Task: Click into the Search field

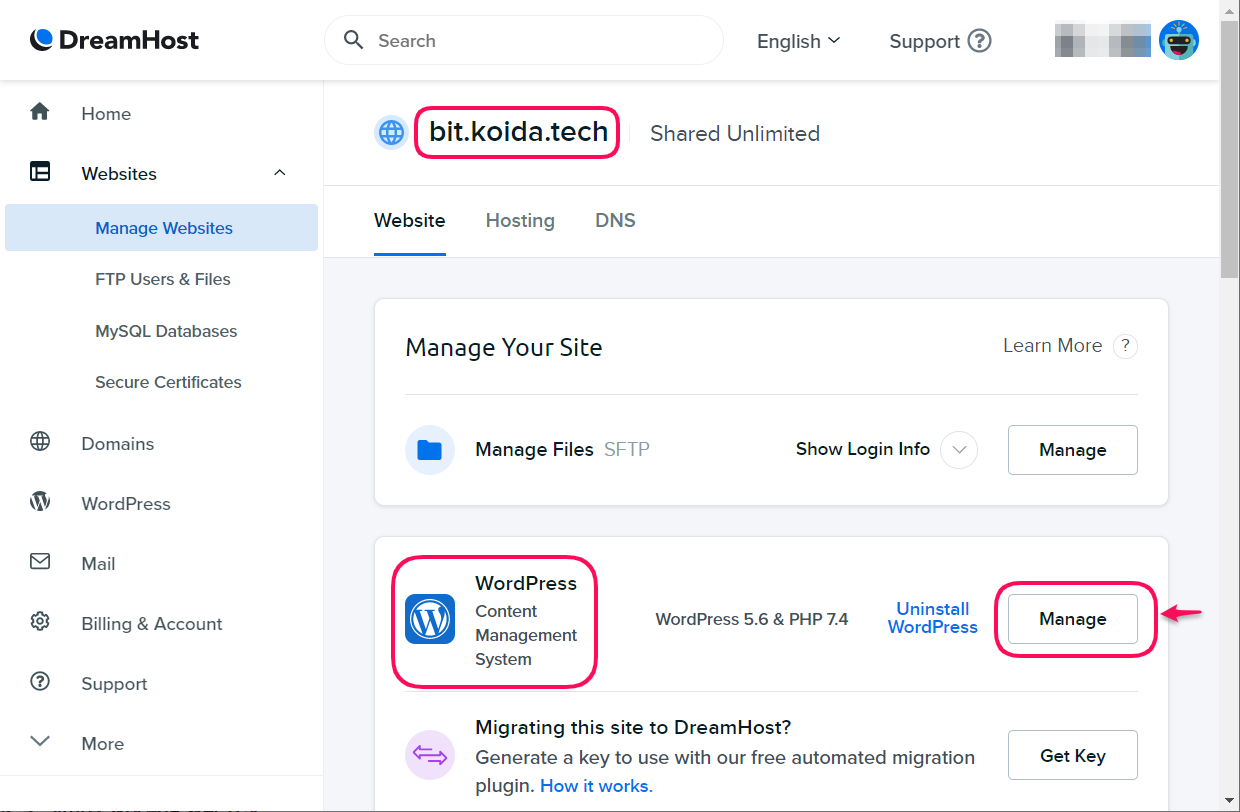Action: [x=524, y=41]
